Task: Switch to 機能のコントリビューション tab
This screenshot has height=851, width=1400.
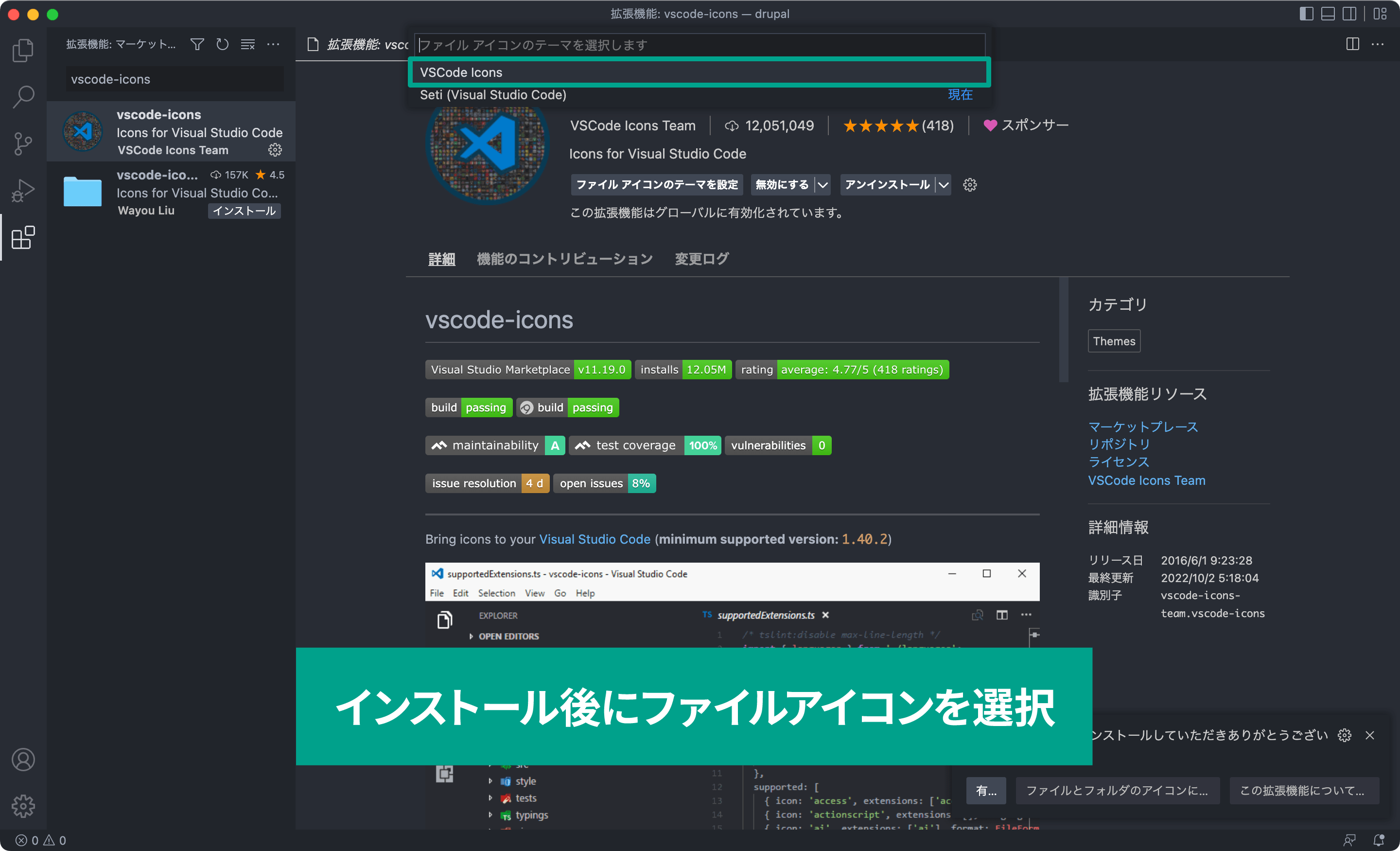Action: point(565,259)
